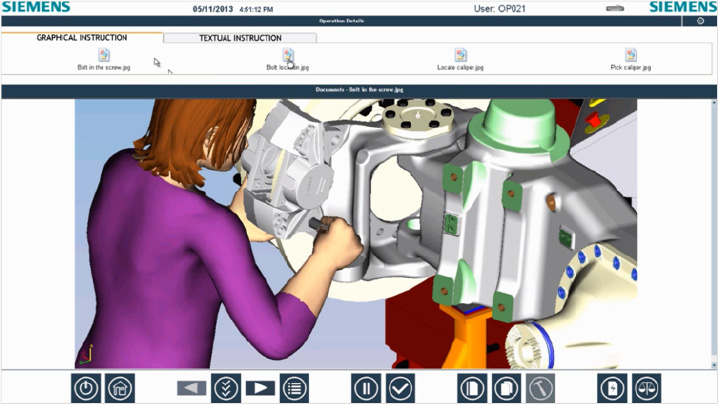The width and height of the screenshot is (718, 404).
Task: Go to previous step with left arrow
Action: point(192,388)
